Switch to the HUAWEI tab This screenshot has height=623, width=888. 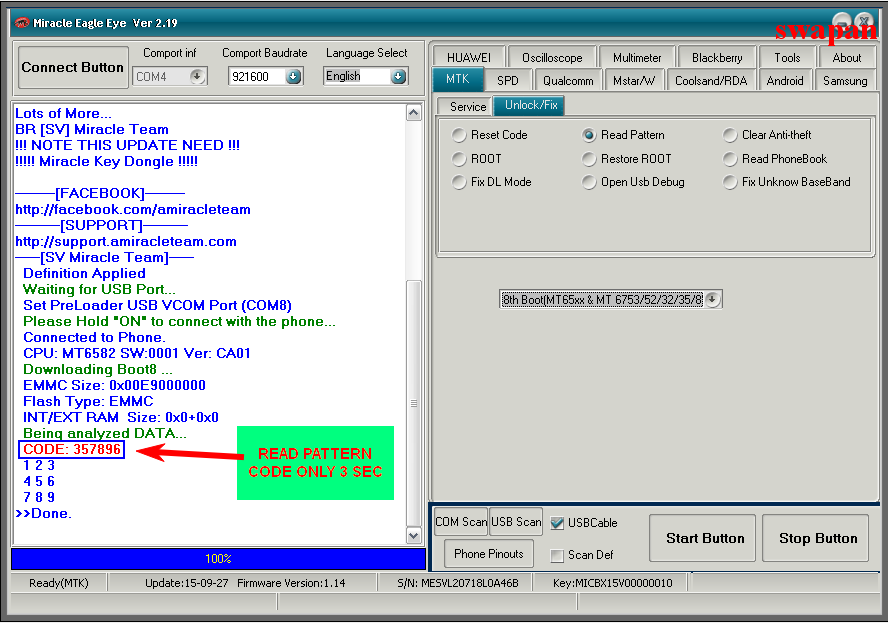pos(469,57)
